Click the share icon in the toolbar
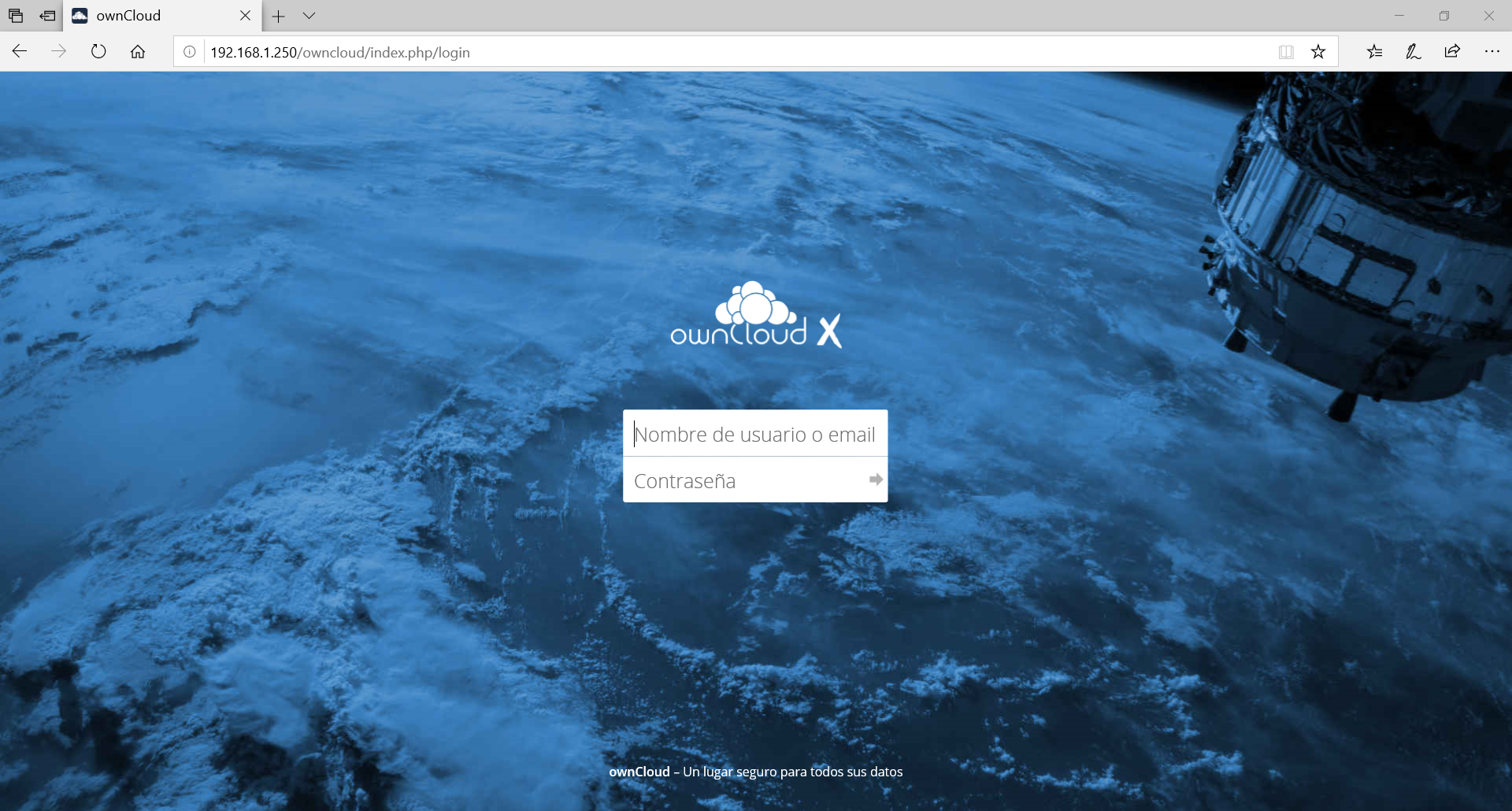This screenshot has width=1512, height=811. [x=1452, y=51]
